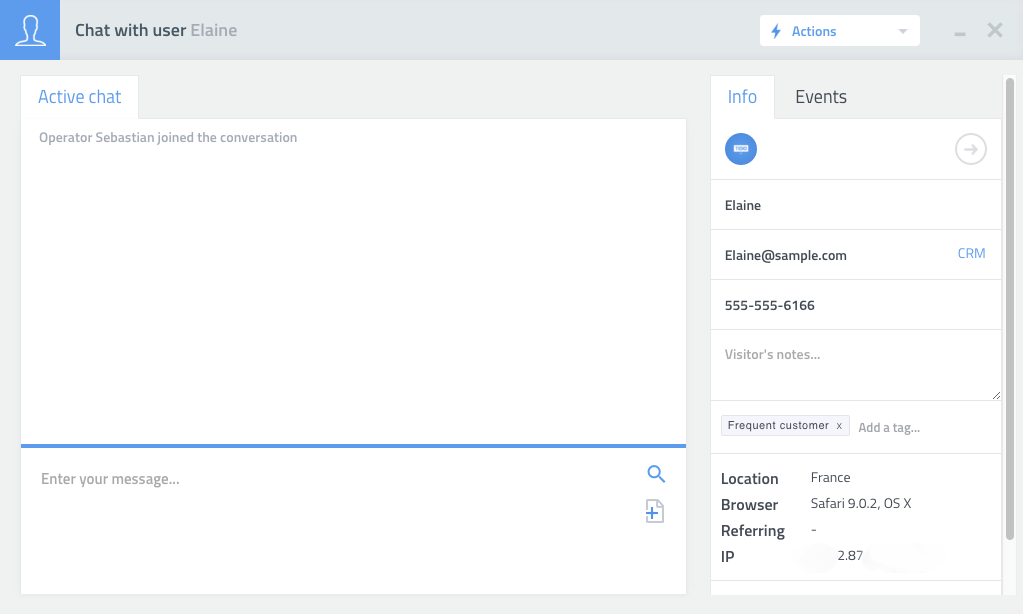Click the attach file icon

click(x=654, y=512)
